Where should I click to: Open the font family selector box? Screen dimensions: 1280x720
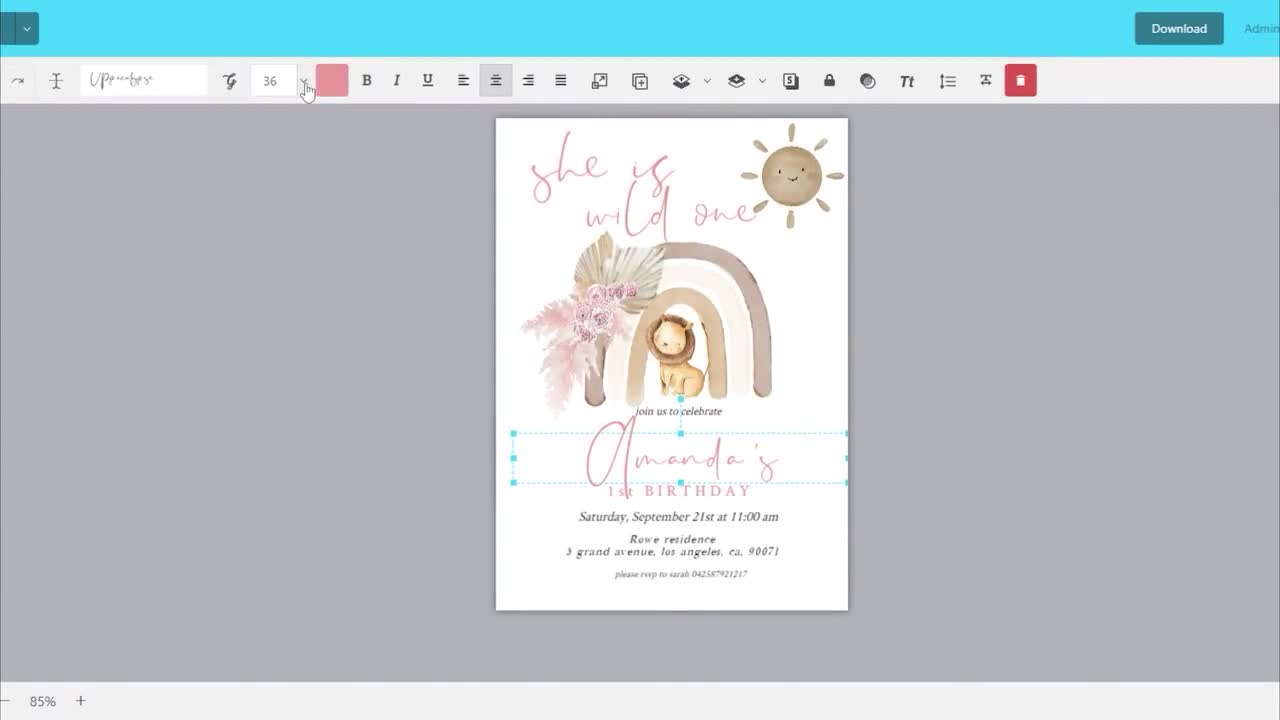point(144,81)
